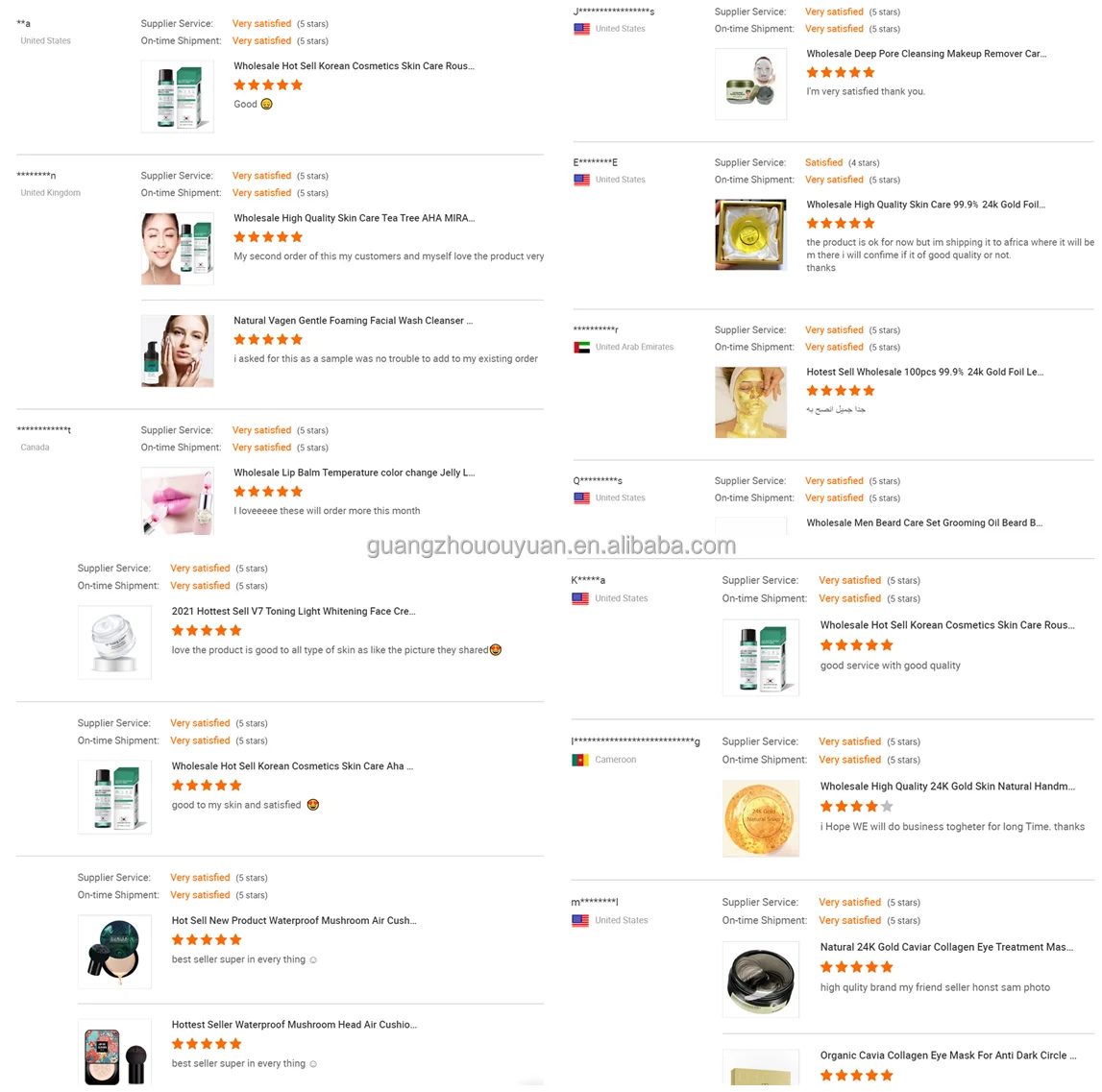Open "Hot Sell New Product Waterproof Mushroom" link
The image size is (1102, 1092).
(x=293, y=920)
